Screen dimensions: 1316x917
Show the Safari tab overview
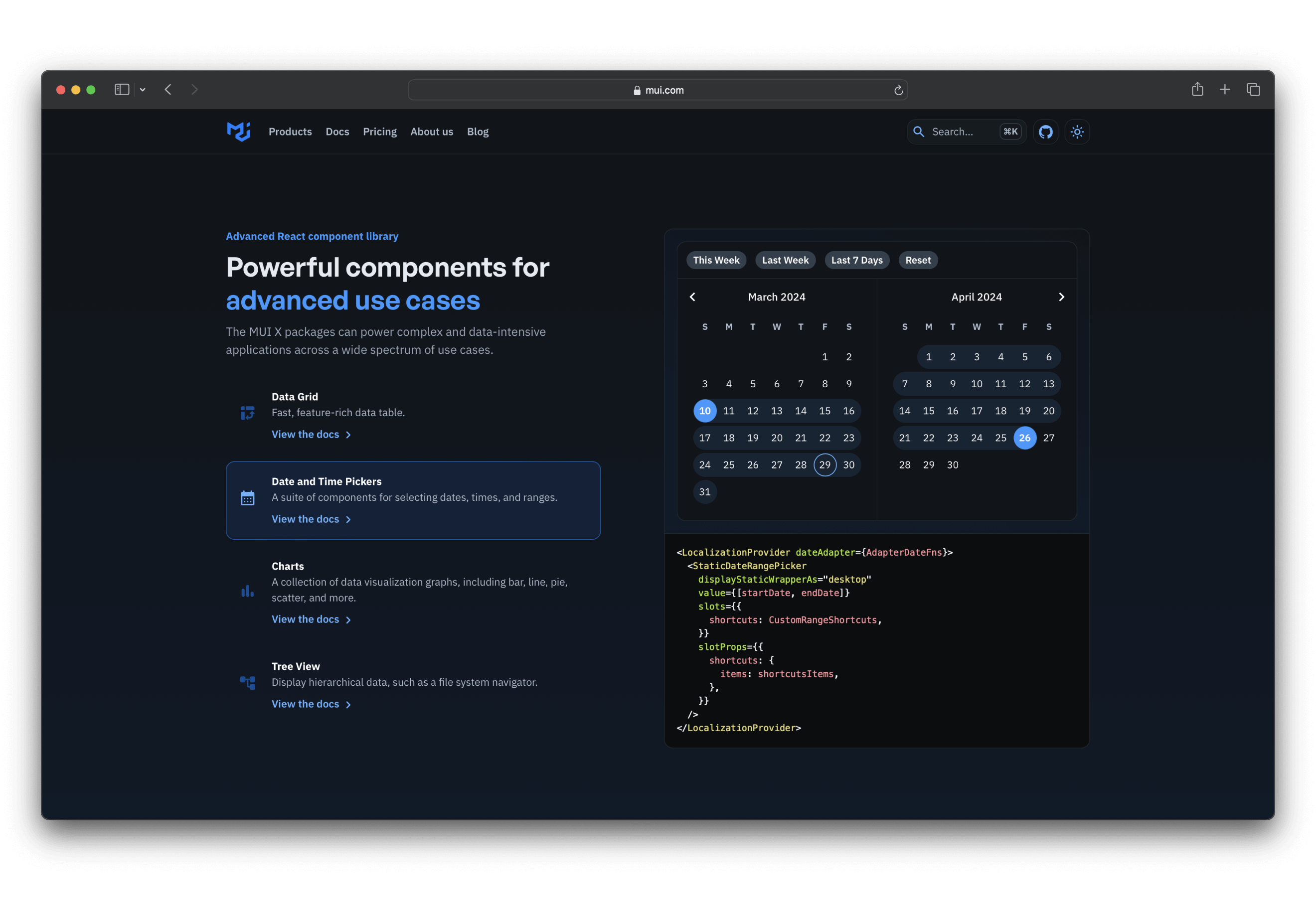point(1253,89)
